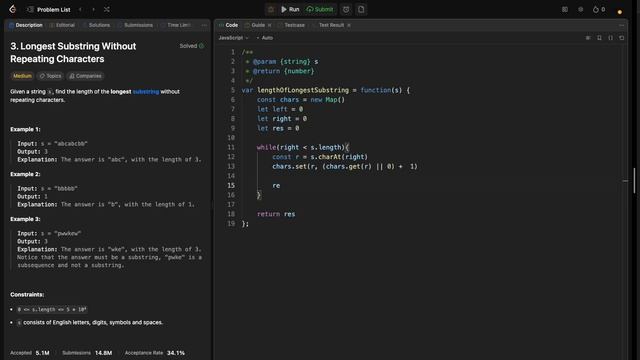Click the curly braces format code icon
This screenshot has height=360, width=640.
click(611, 38)
